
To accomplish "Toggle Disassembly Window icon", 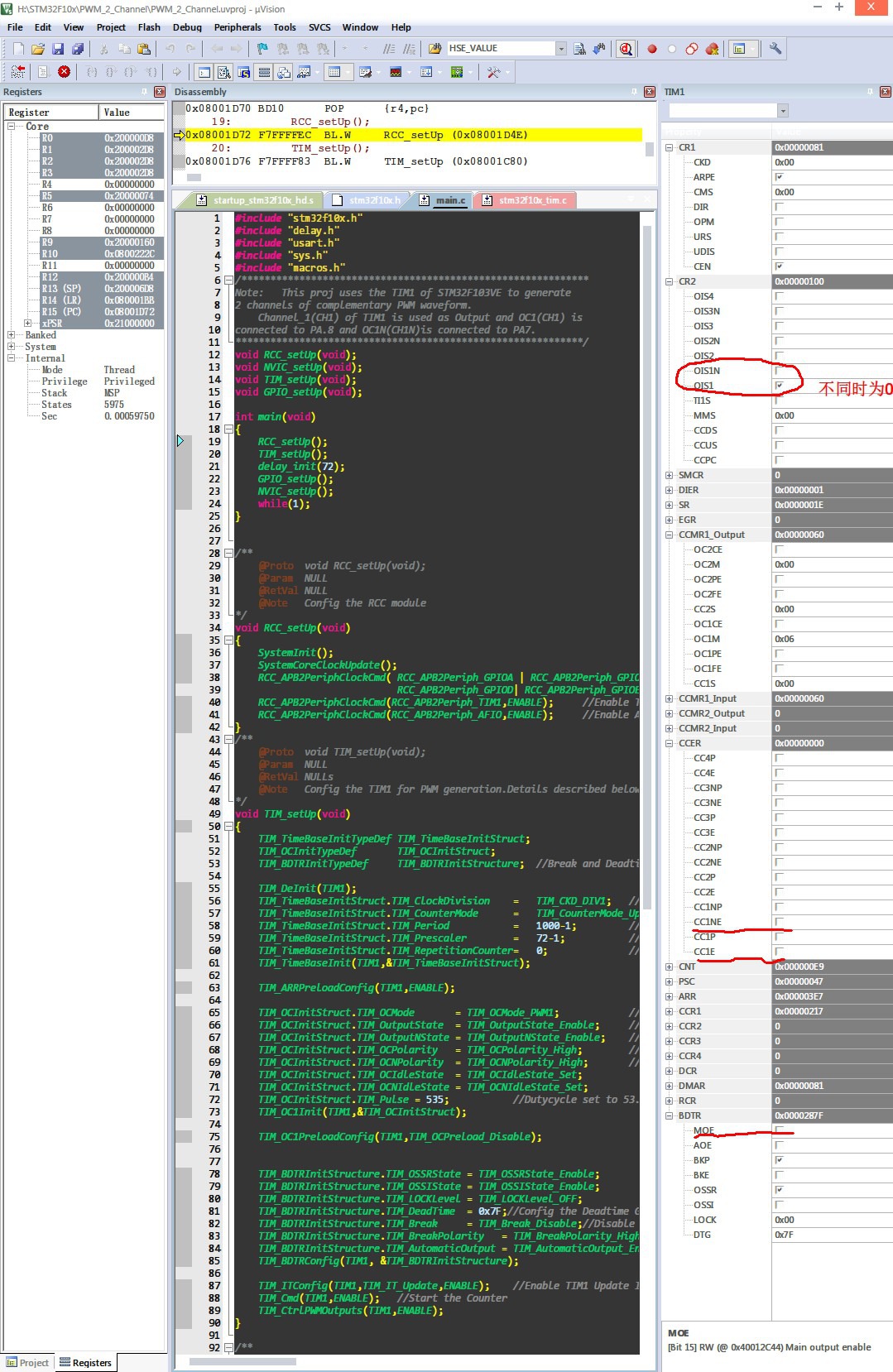I will tap(223, 72).
